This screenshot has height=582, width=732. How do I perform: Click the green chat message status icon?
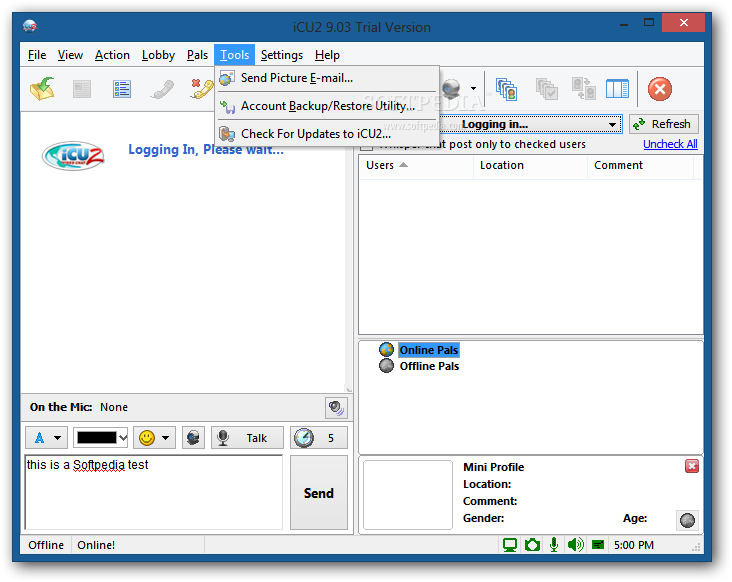click(598, 545)
